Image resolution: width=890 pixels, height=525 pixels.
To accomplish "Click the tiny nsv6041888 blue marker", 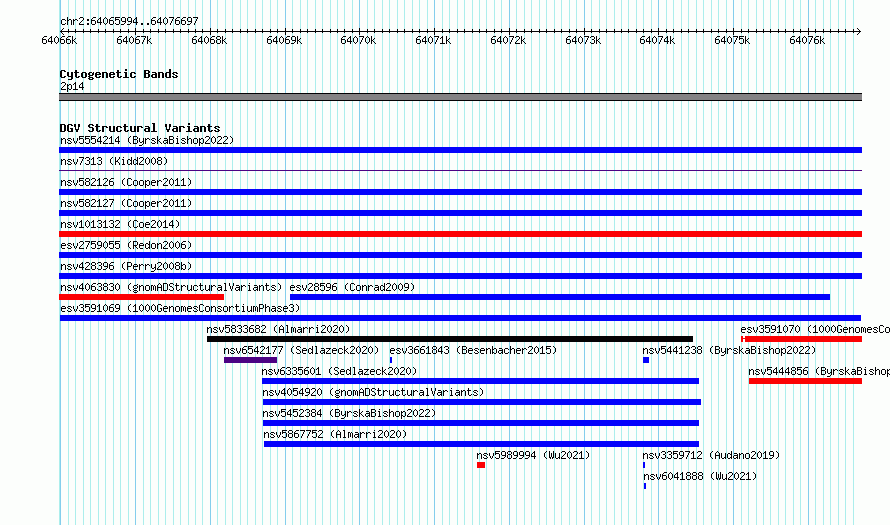I will [645, 486].
